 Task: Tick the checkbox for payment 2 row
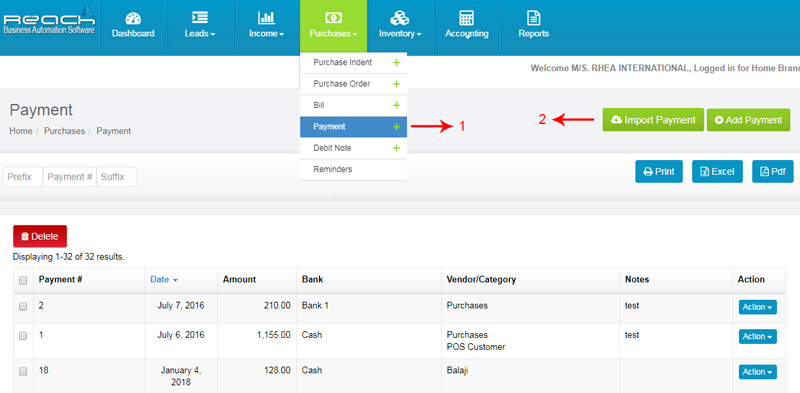pos(23,306)
